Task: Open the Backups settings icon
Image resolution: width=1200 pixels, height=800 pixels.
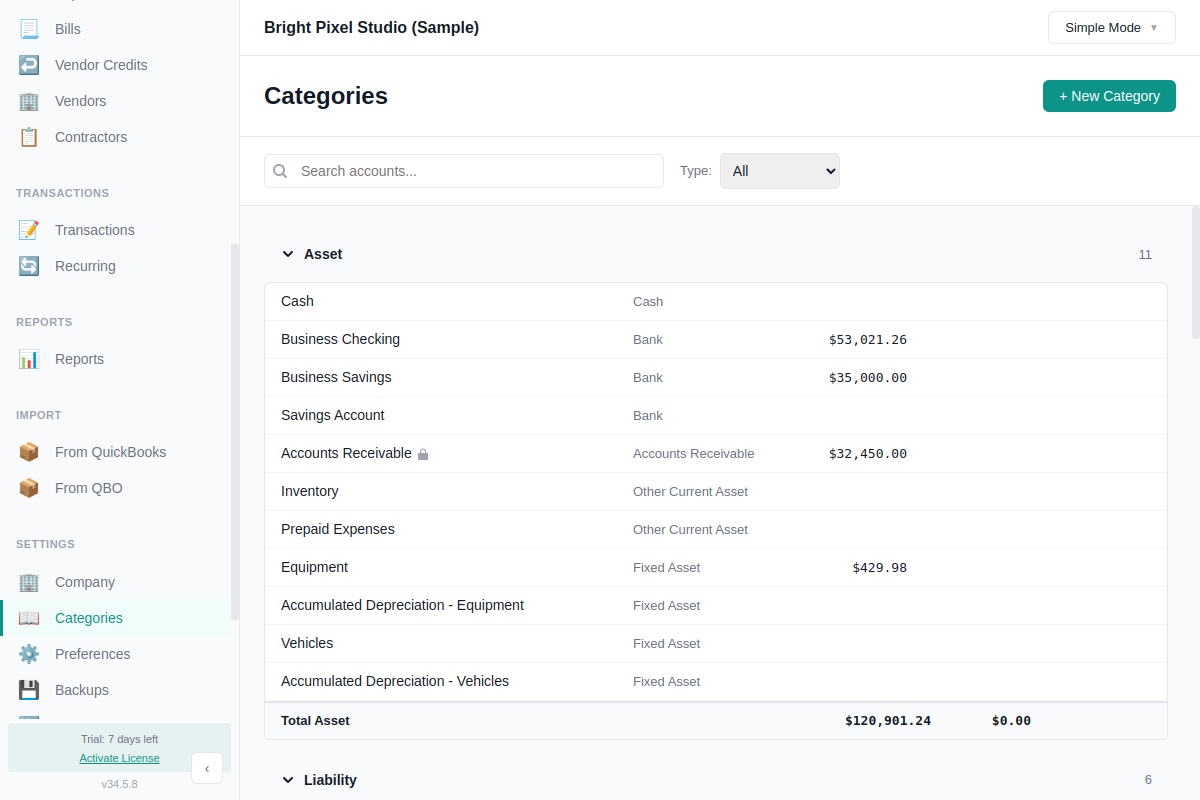Action: (x=29, y=689)
